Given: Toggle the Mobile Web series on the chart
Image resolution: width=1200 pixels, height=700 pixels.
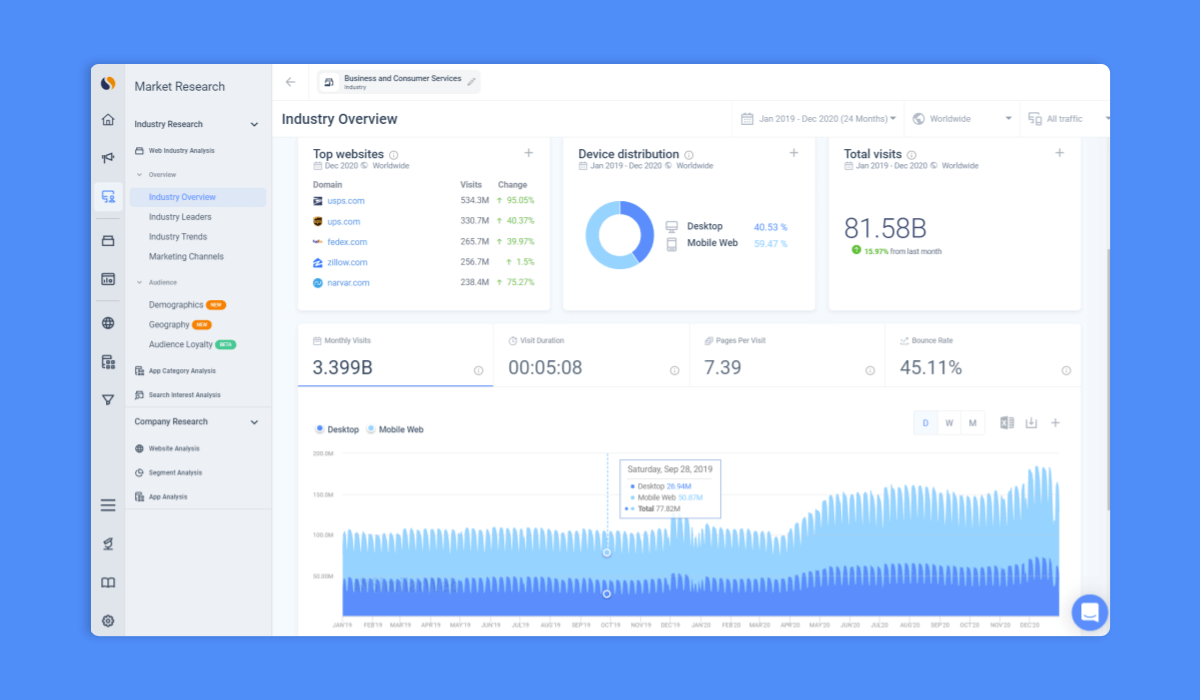Looking at the screenshot, I should click(x=394, y=428).
